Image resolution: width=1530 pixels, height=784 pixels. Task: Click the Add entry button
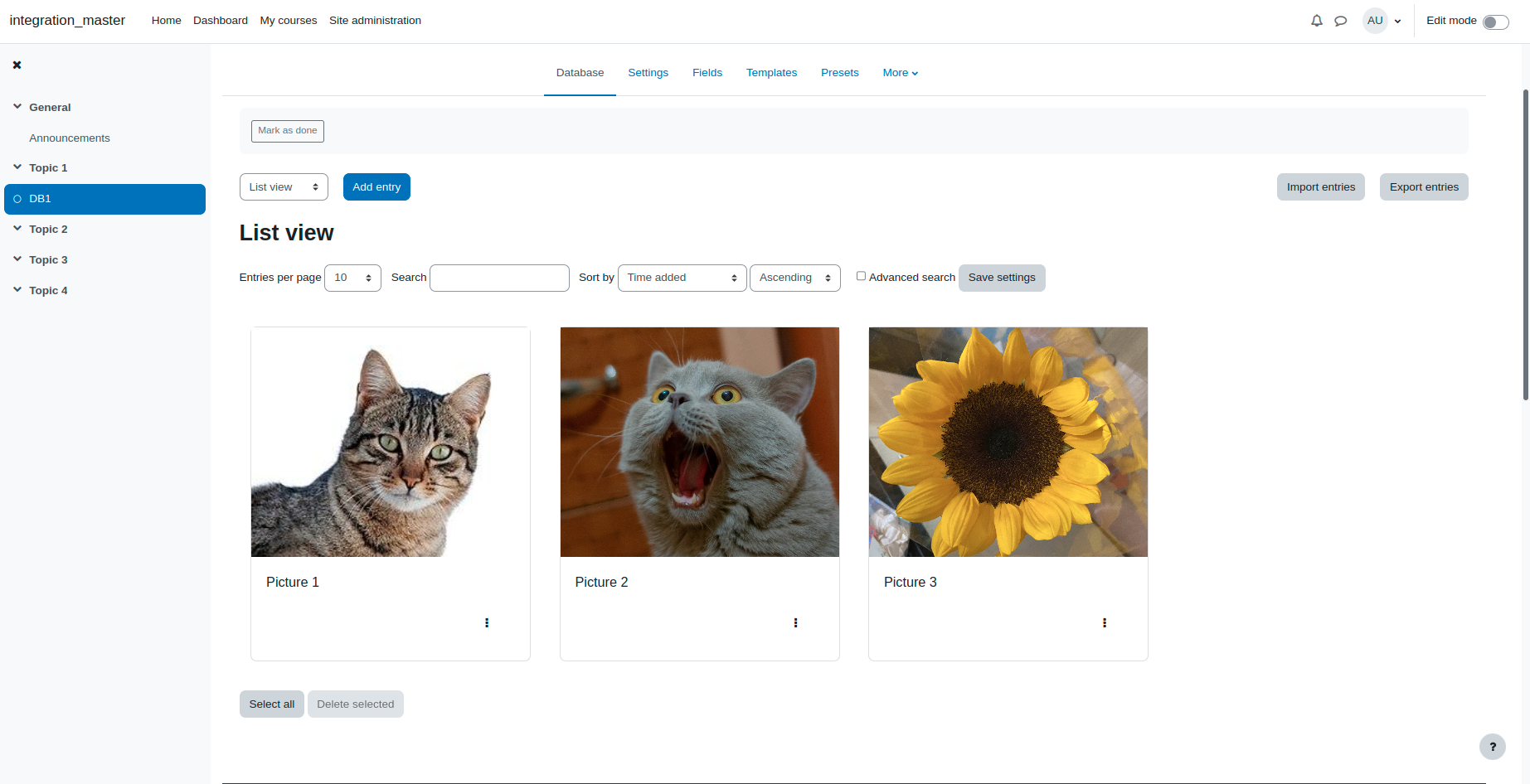coord(376,186)
